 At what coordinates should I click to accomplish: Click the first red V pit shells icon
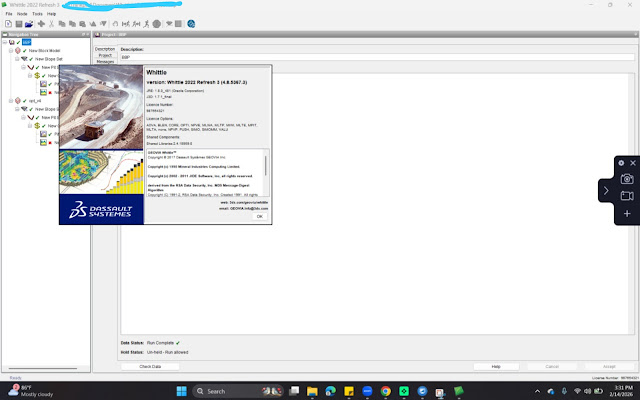tap(31, 67)
